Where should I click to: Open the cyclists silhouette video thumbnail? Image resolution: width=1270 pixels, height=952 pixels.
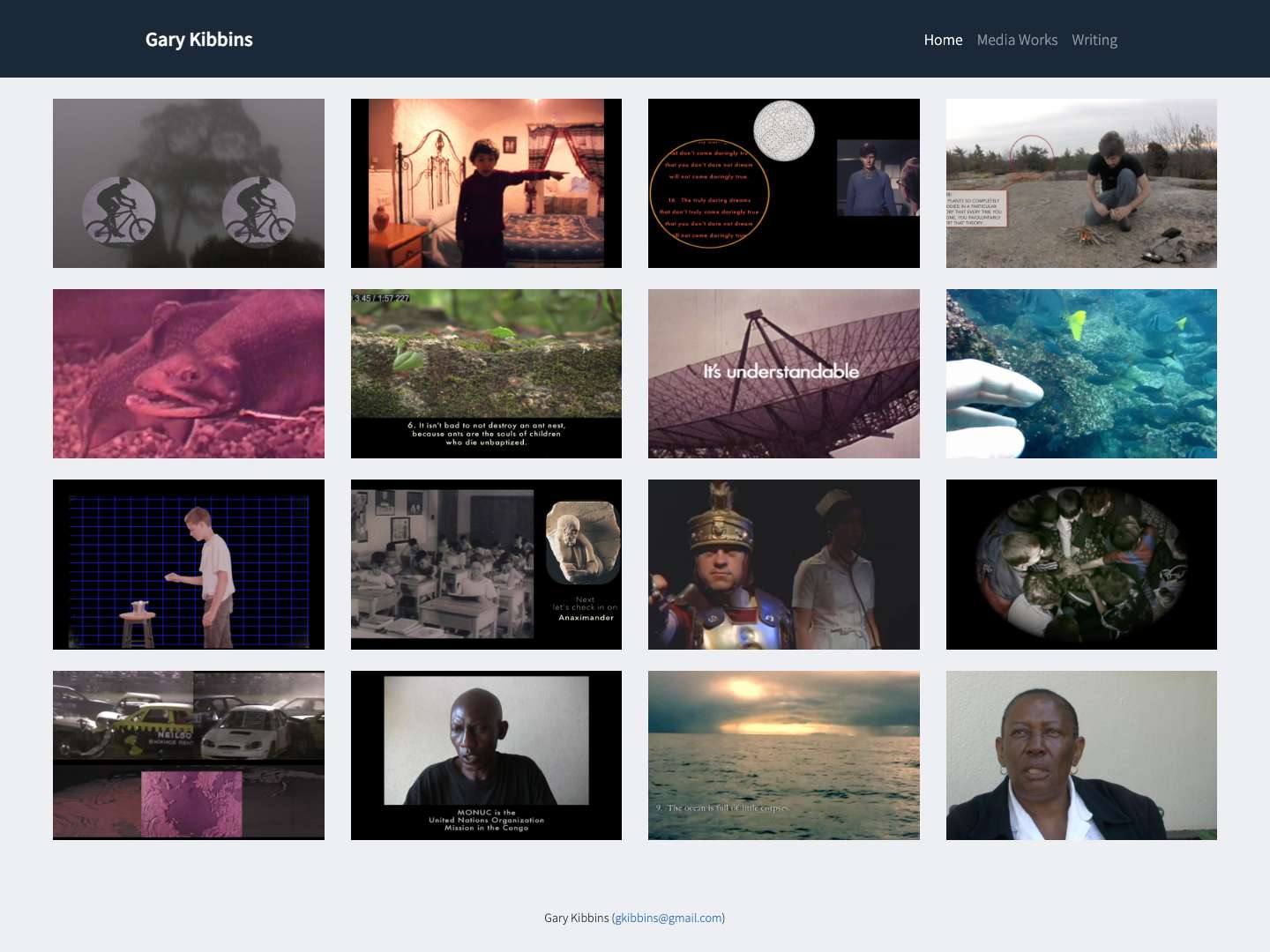pos(188,182)
